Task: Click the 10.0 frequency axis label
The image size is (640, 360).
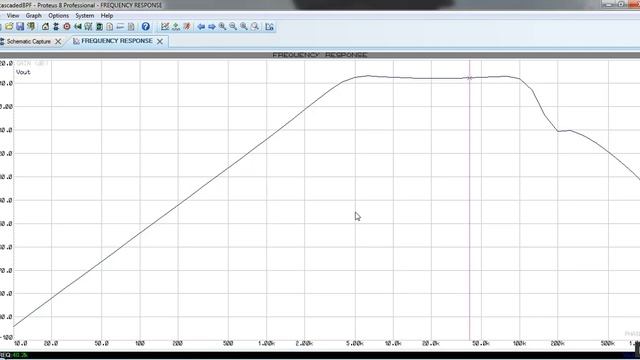Action: 20,344
